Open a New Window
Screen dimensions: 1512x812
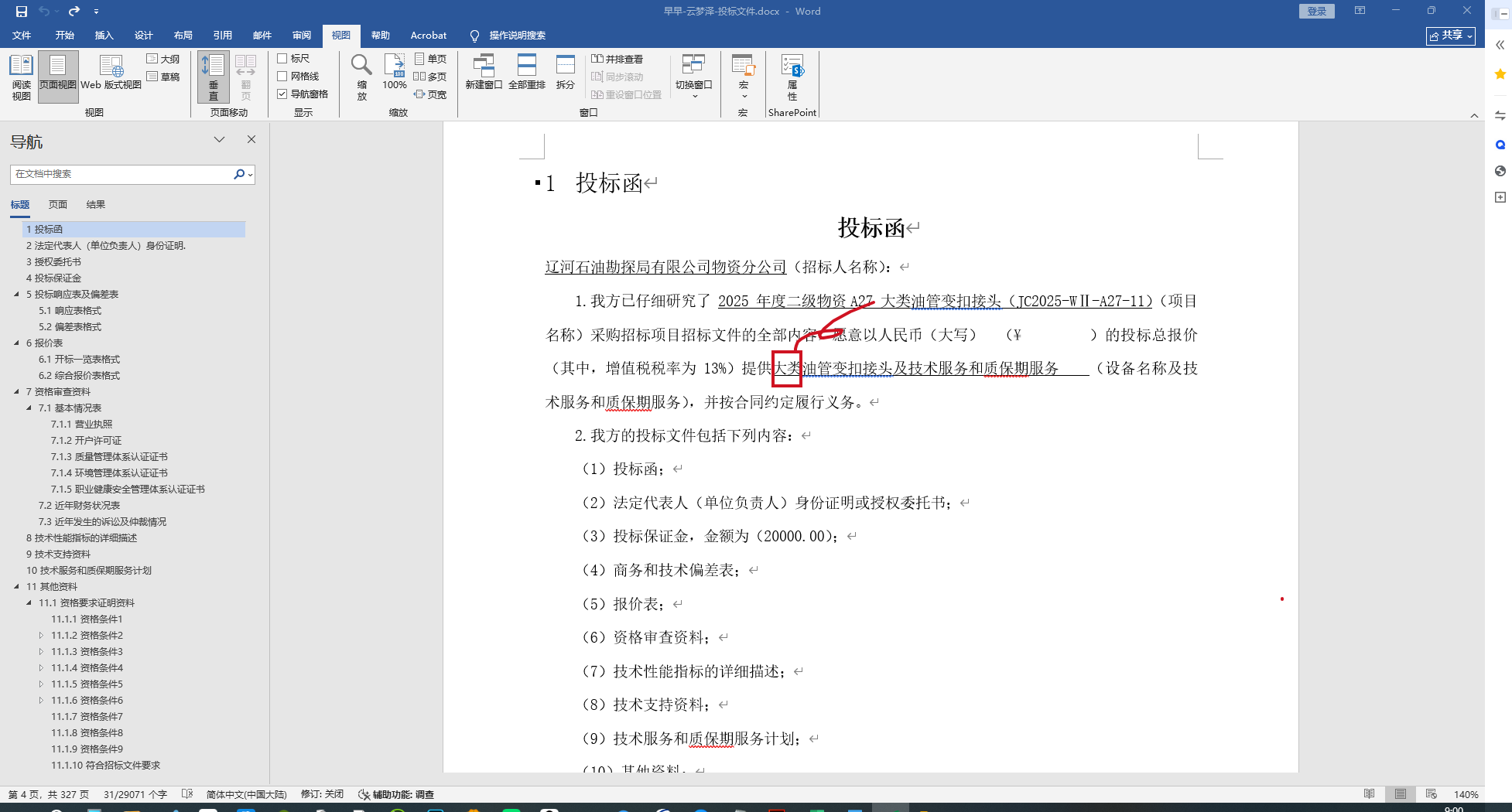(x=484, y=73)
